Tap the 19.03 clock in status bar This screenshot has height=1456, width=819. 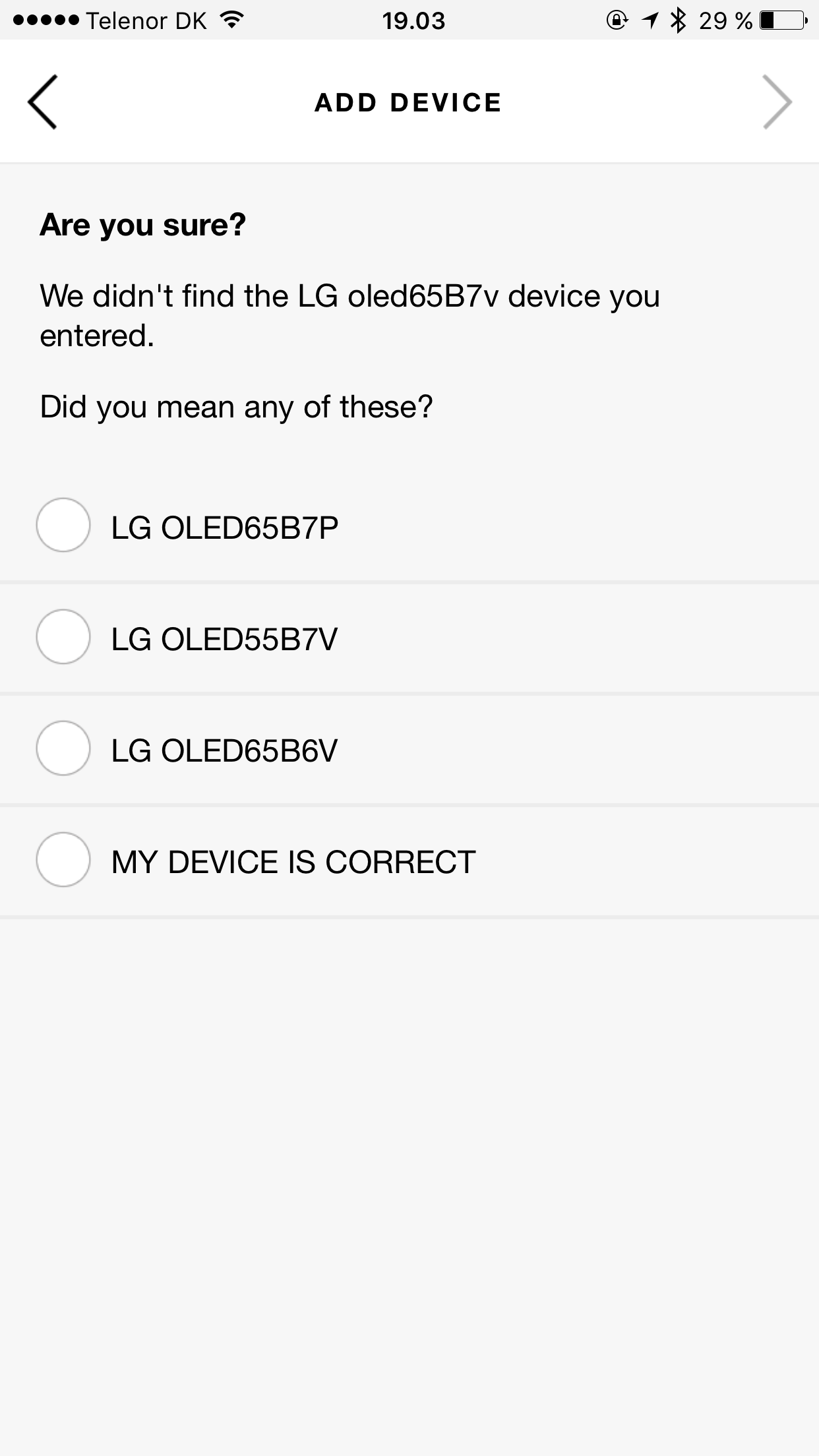tap(413, 20)
